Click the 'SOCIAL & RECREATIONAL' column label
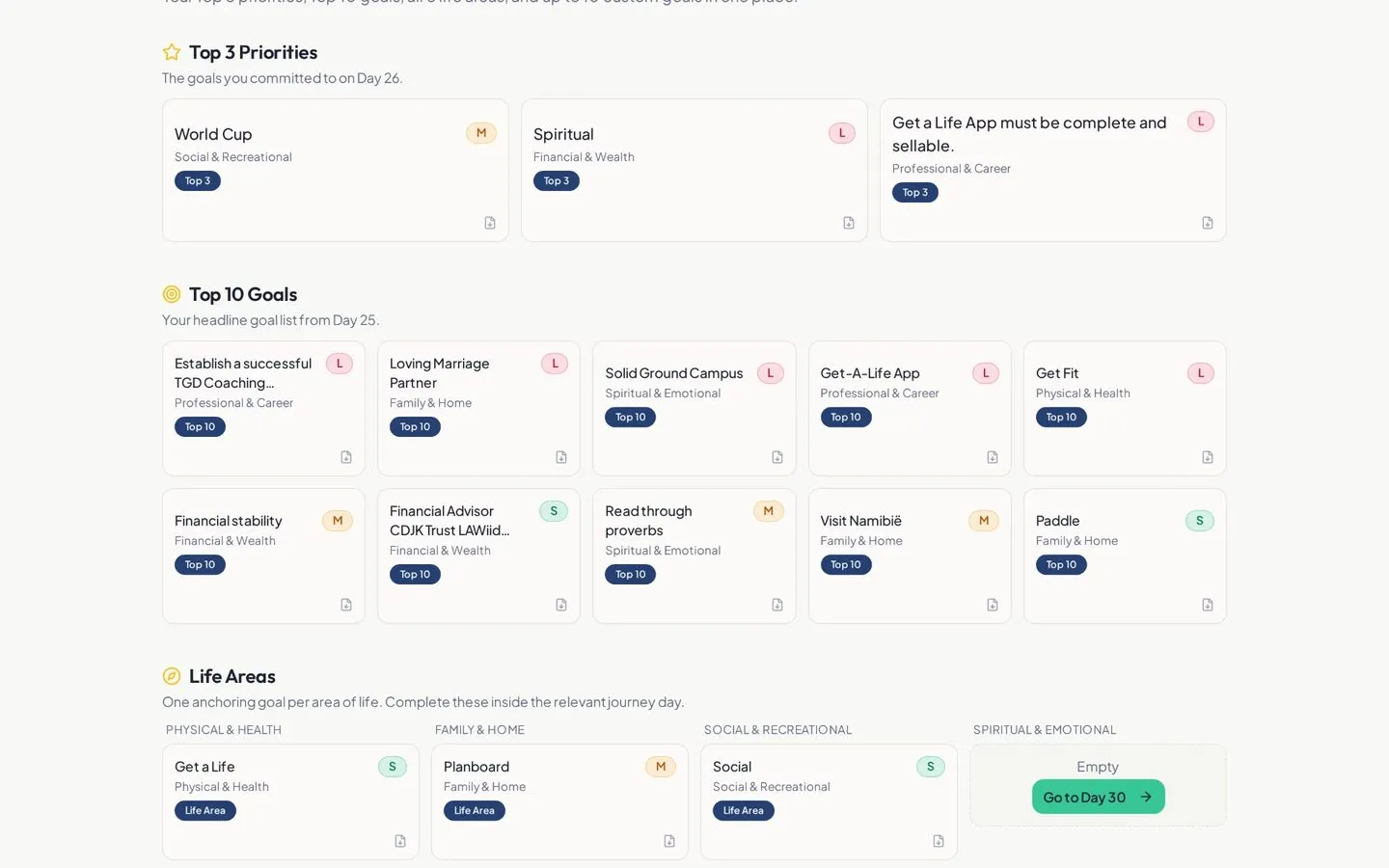 [x=778, y=730]
